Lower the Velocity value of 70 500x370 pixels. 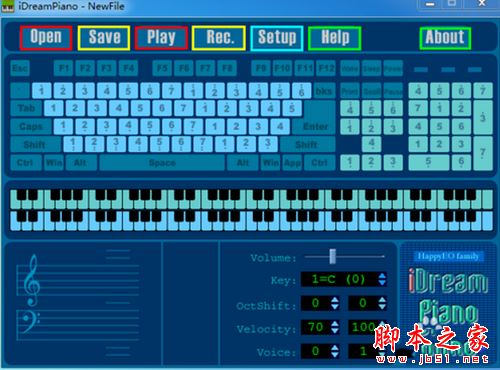tap(335, 330)
